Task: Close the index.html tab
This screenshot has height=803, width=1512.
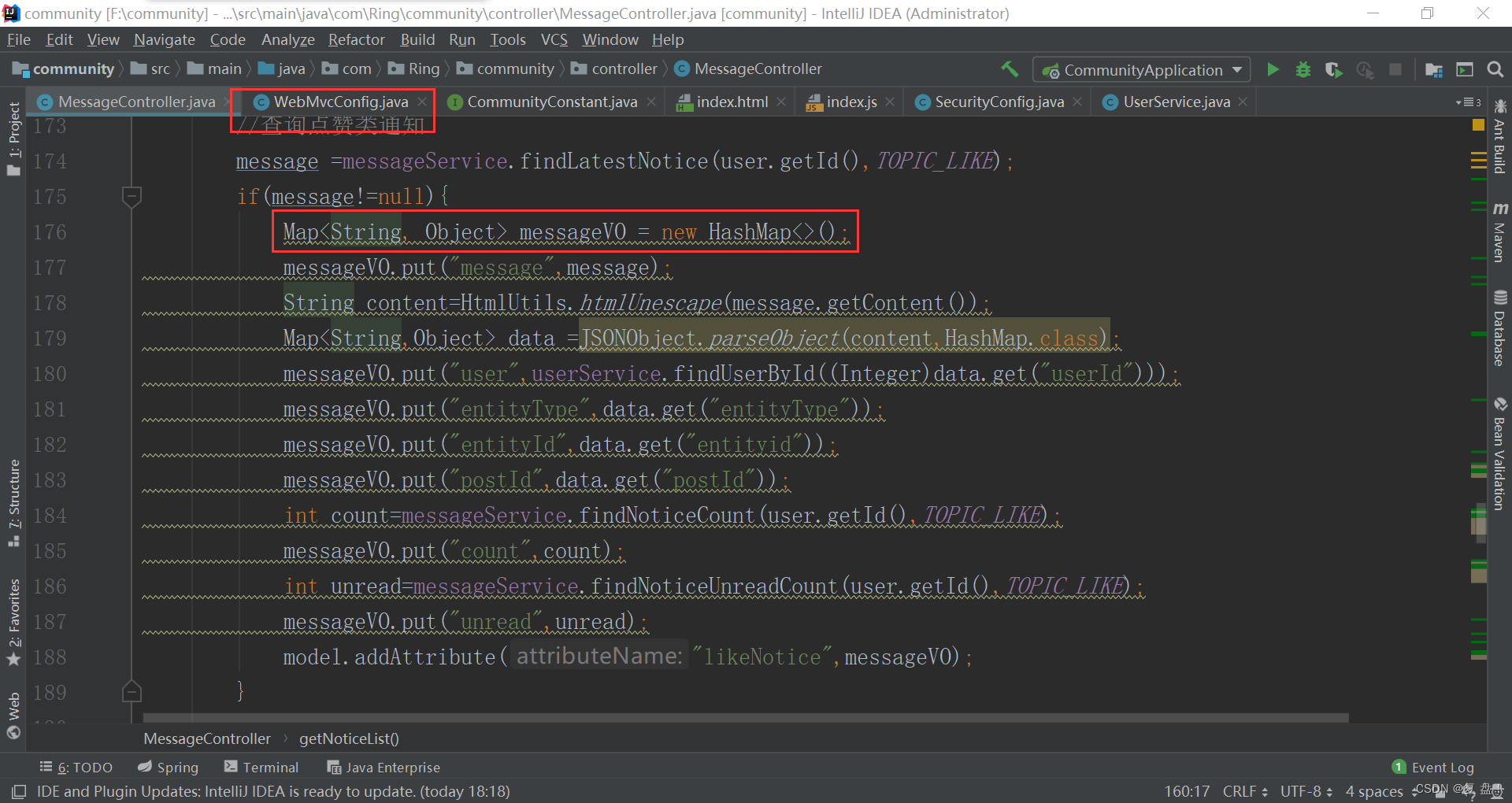Action: 781,102
